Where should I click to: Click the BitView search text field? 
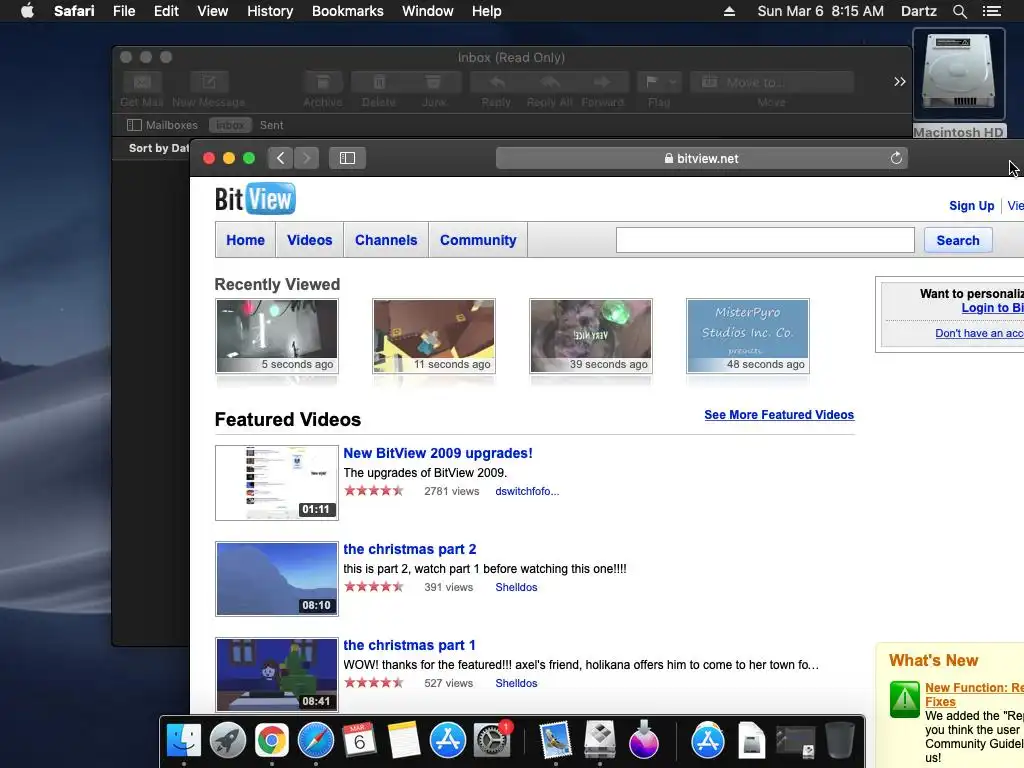[765, 240]
